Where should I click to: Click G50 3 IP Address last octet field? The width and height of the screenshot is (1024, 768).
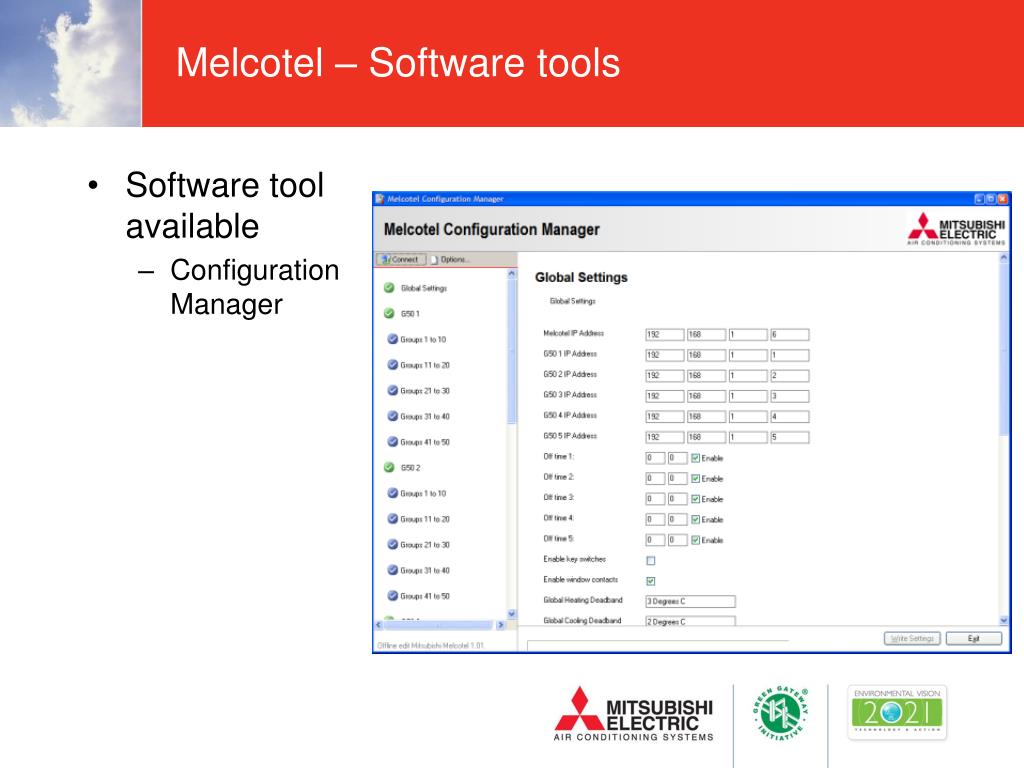click(x=790, y=396)
